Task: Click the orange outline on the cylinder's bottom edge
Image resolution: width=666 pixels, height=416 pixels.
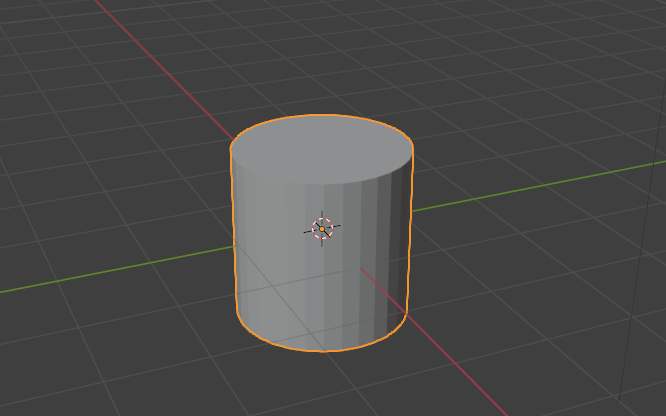Action: pos(321,351)
